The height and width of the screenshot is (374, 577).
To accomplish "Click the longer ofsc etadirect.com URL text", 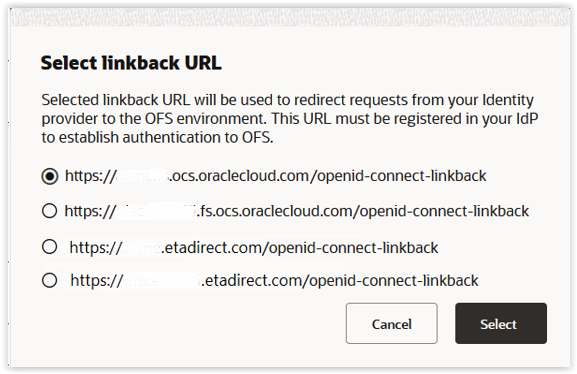I will tap(275, 280).
